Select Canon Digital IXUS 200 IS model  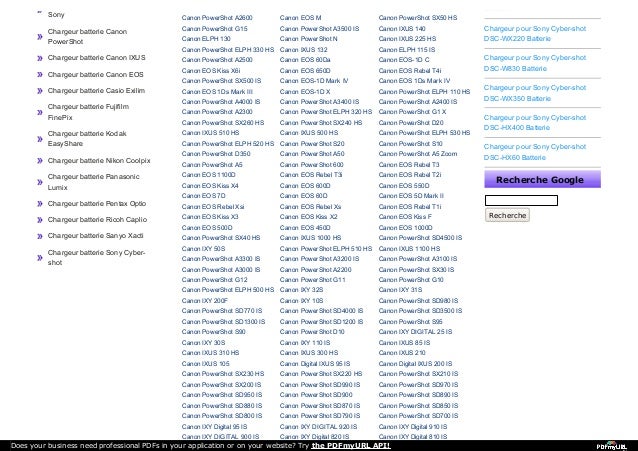click(415, 364)
